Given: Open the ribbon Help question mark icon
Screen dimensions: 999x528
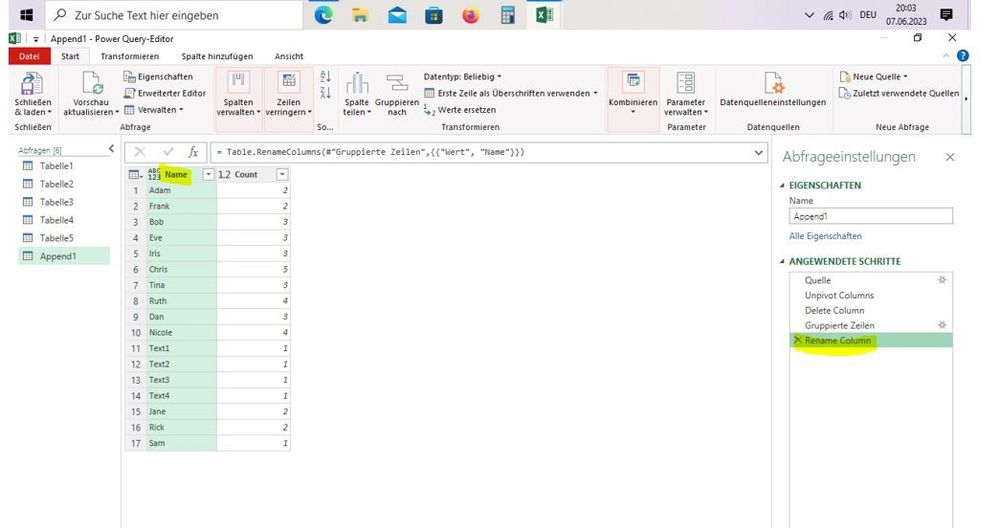Looking at the screenshot, I should (963, 55).
